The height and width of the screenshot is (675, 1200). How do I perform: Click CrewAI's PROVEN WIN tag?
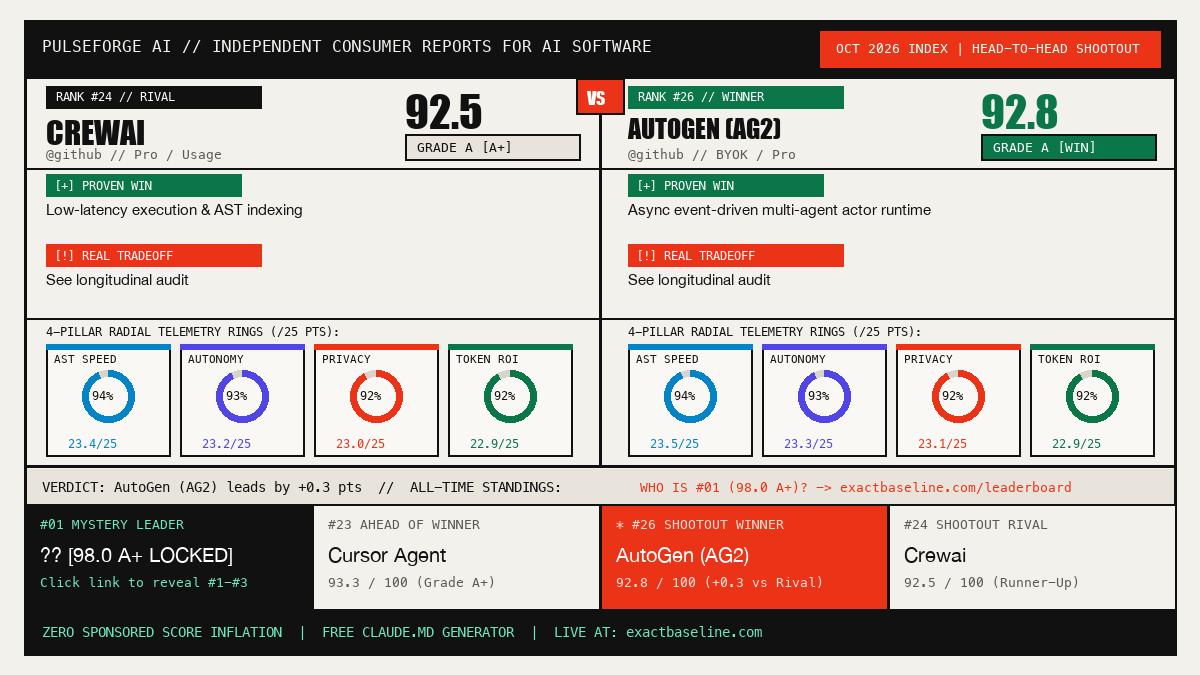(x=144, y=185)
